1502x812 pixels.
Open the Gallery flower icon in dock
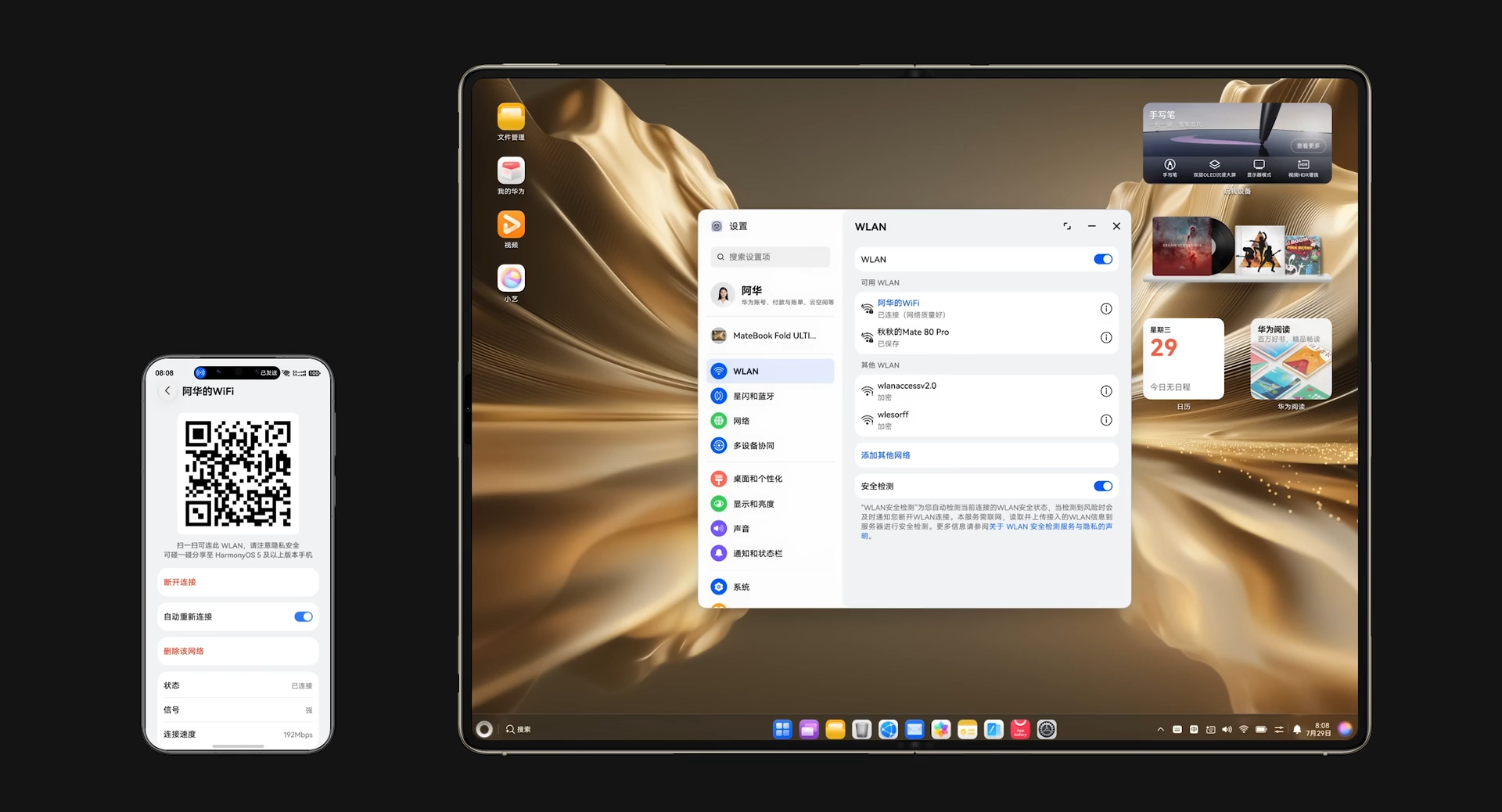pos(941,729)
